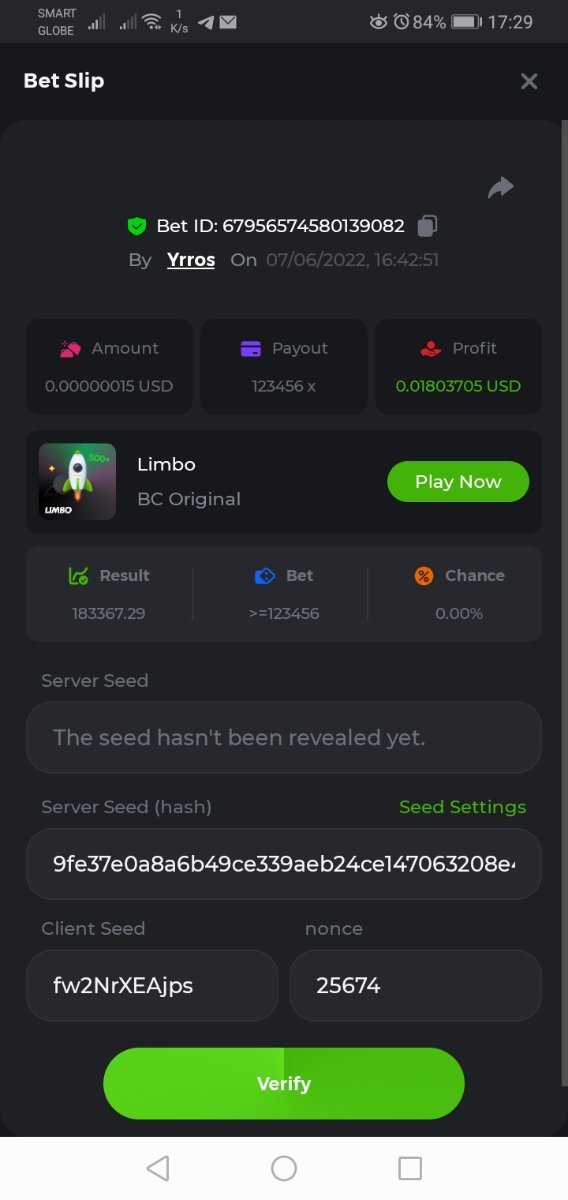This screenshot has width=568, height=1200.
Task: Tap the share arrow icon
Action: pos(500,187)
